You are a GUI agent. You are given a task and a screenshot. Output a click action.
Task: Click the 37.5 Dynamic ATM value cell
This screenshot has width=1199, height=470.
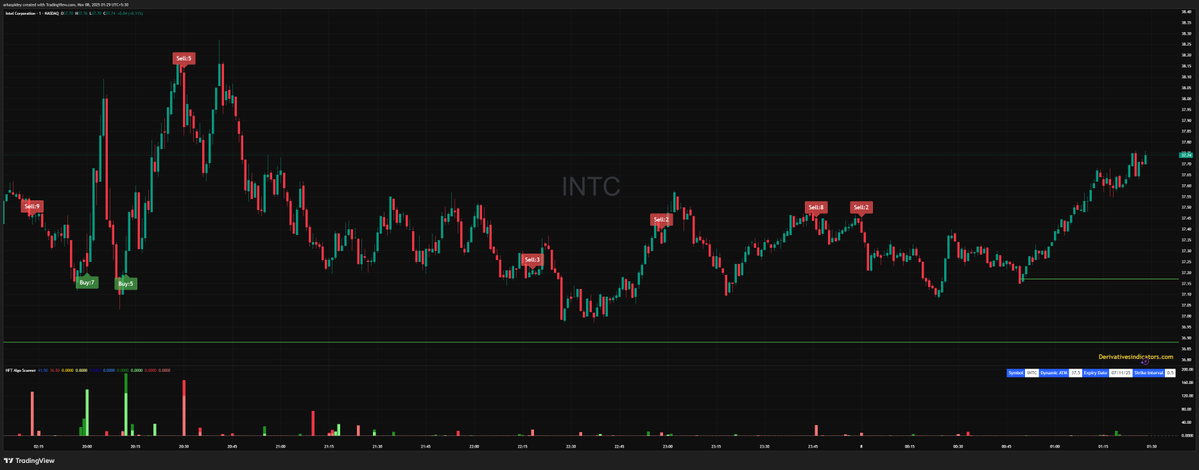[1075, 373]
